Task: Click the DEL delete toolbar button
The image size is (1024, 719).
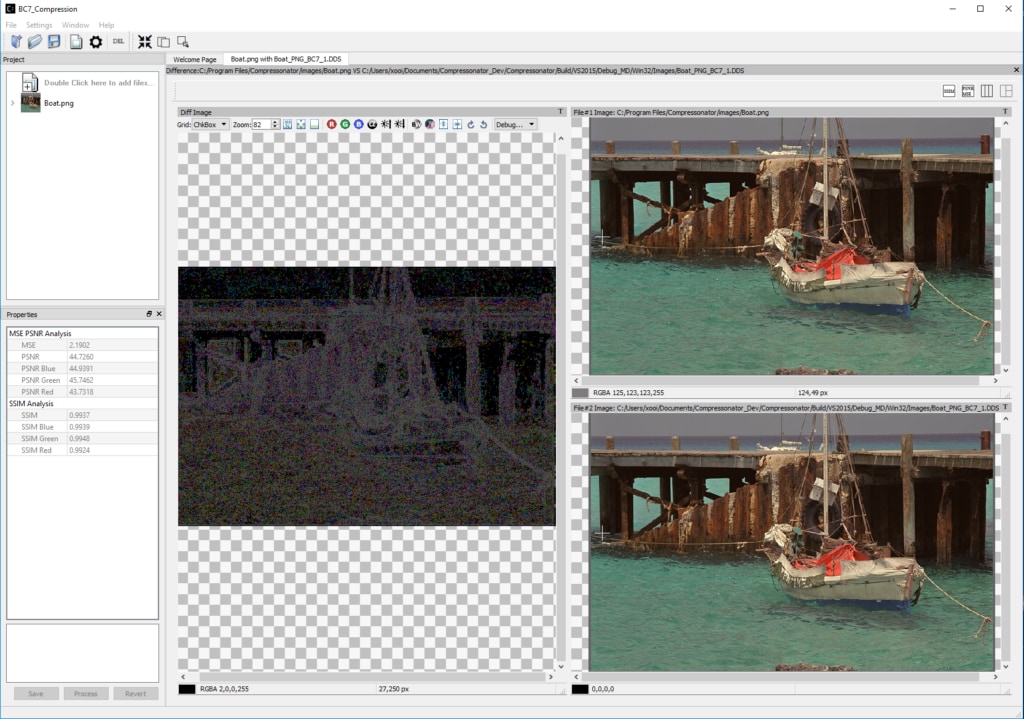Action: point(118,41)
